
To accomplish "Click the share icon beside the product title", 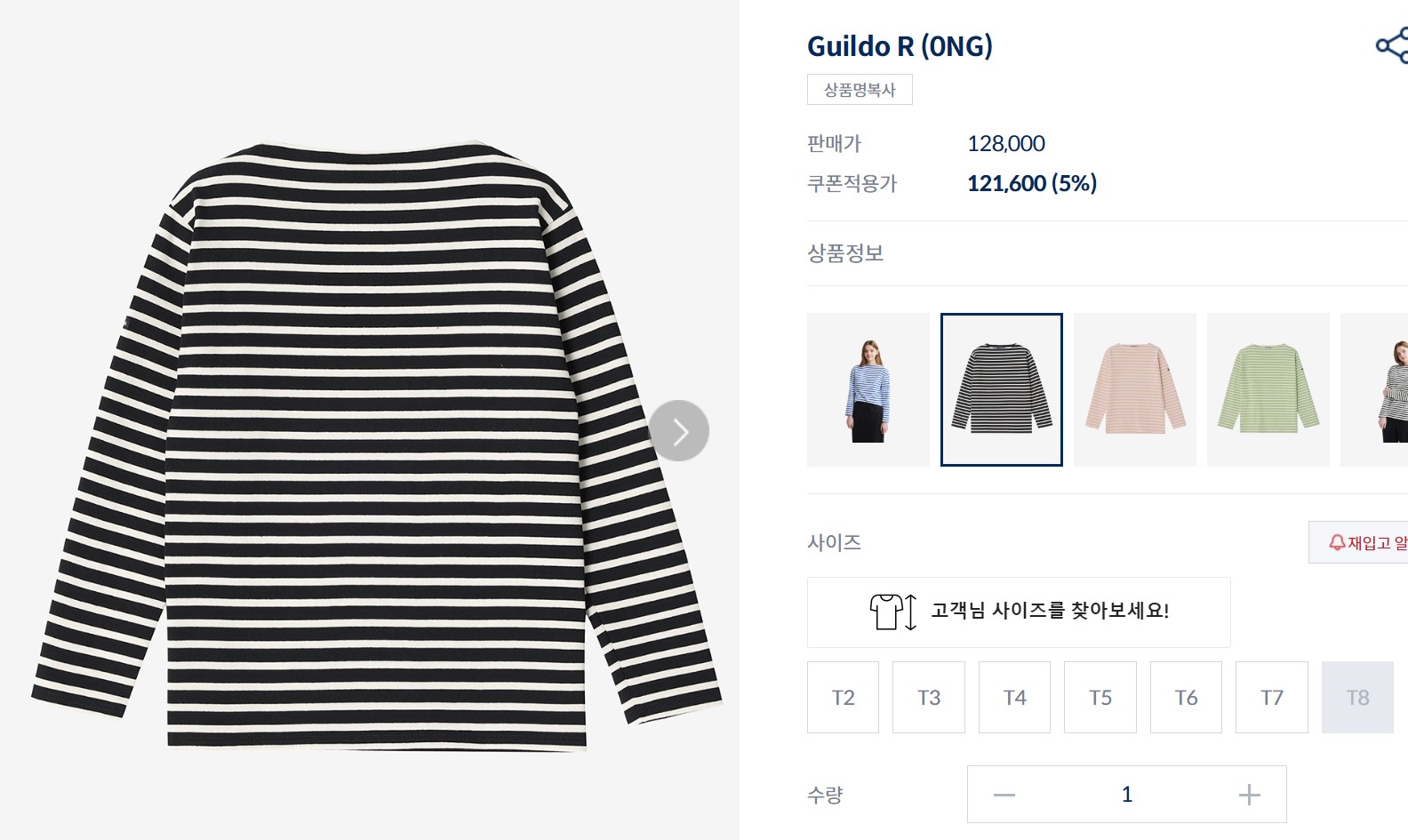I will pyautogui.click(x=1393, y=45).
